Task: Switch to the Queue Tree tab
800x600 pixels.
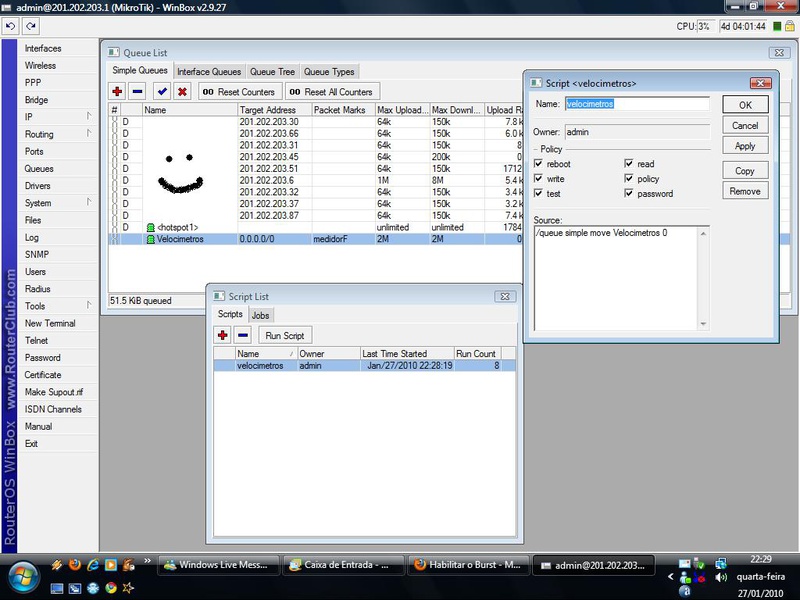Action: point(272,72)
